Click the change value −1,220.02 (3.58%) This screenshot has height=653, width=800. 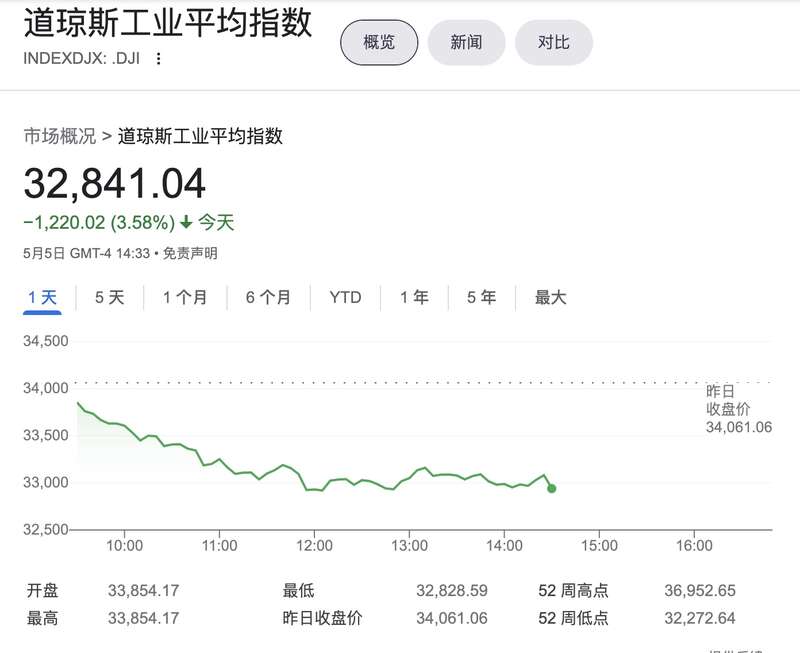99,223
